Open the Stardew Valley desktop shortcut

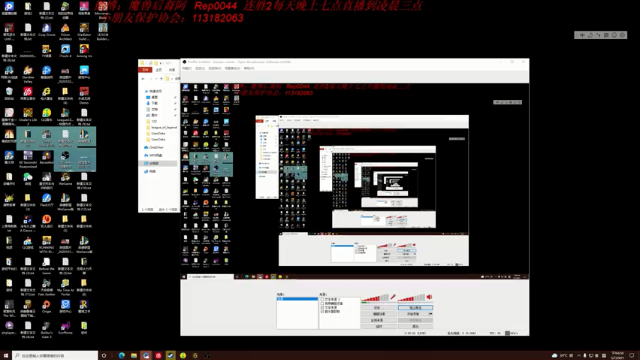28,74
